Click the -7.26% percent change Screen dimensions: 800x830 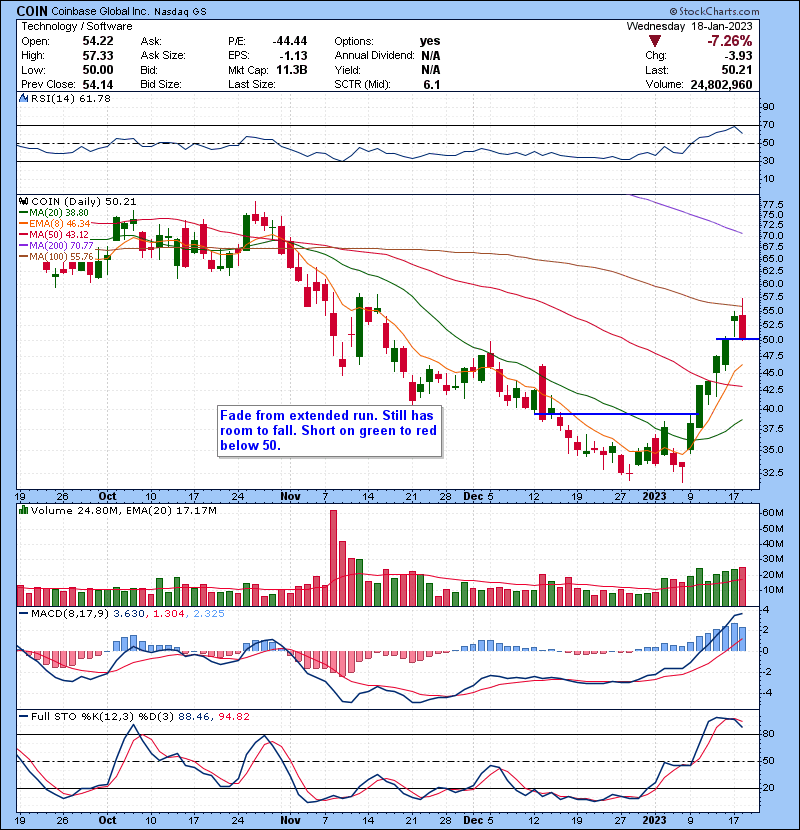click(x=730, y=41)
